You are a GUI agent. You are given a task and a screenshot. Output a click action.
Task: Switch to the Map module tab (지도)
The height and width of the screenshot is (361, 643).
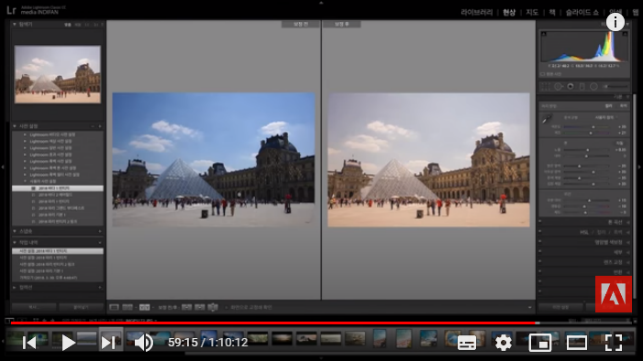pos(532,12)
